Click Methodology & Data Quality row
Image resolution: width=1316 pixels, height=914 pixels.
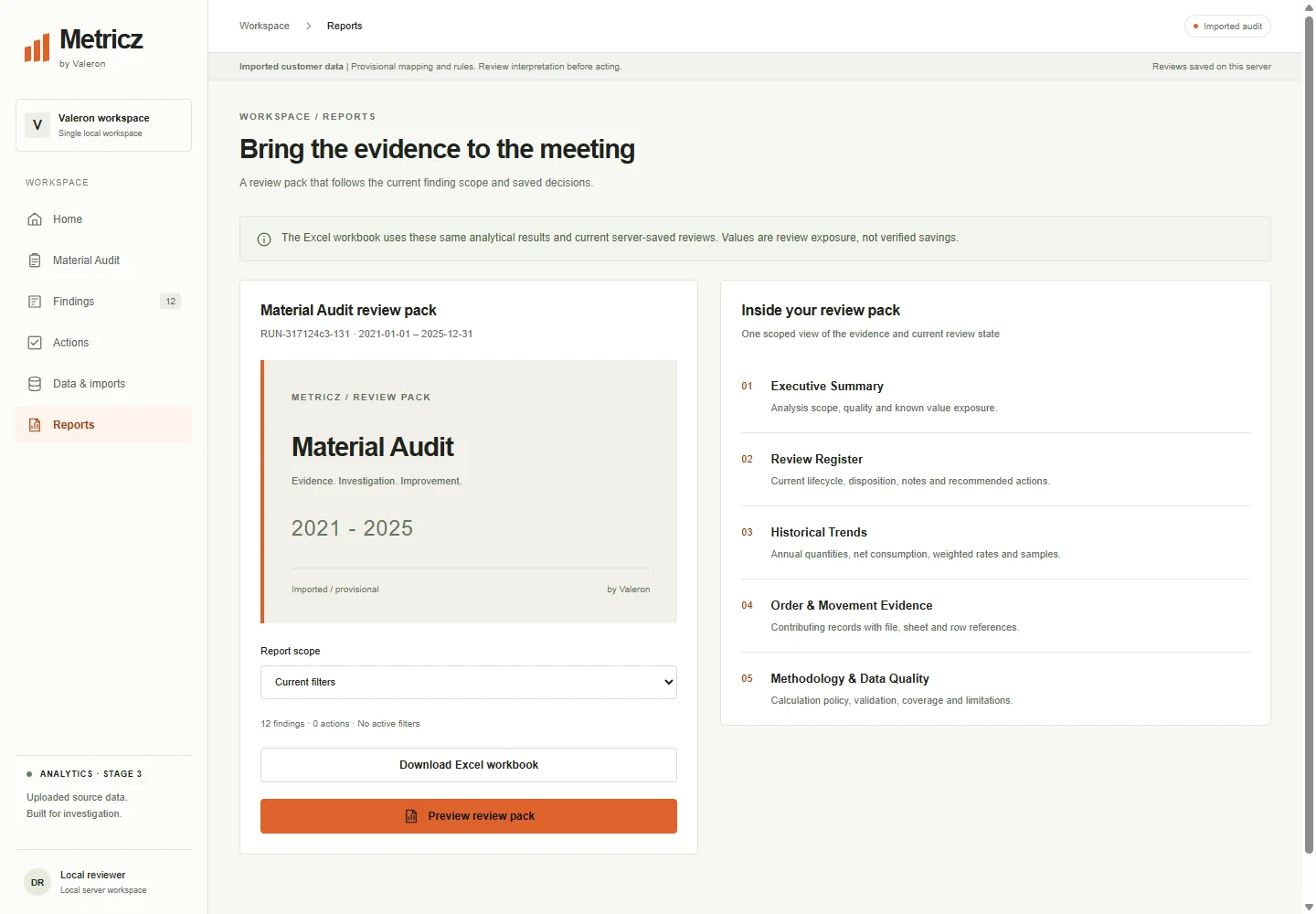(995, 689)
